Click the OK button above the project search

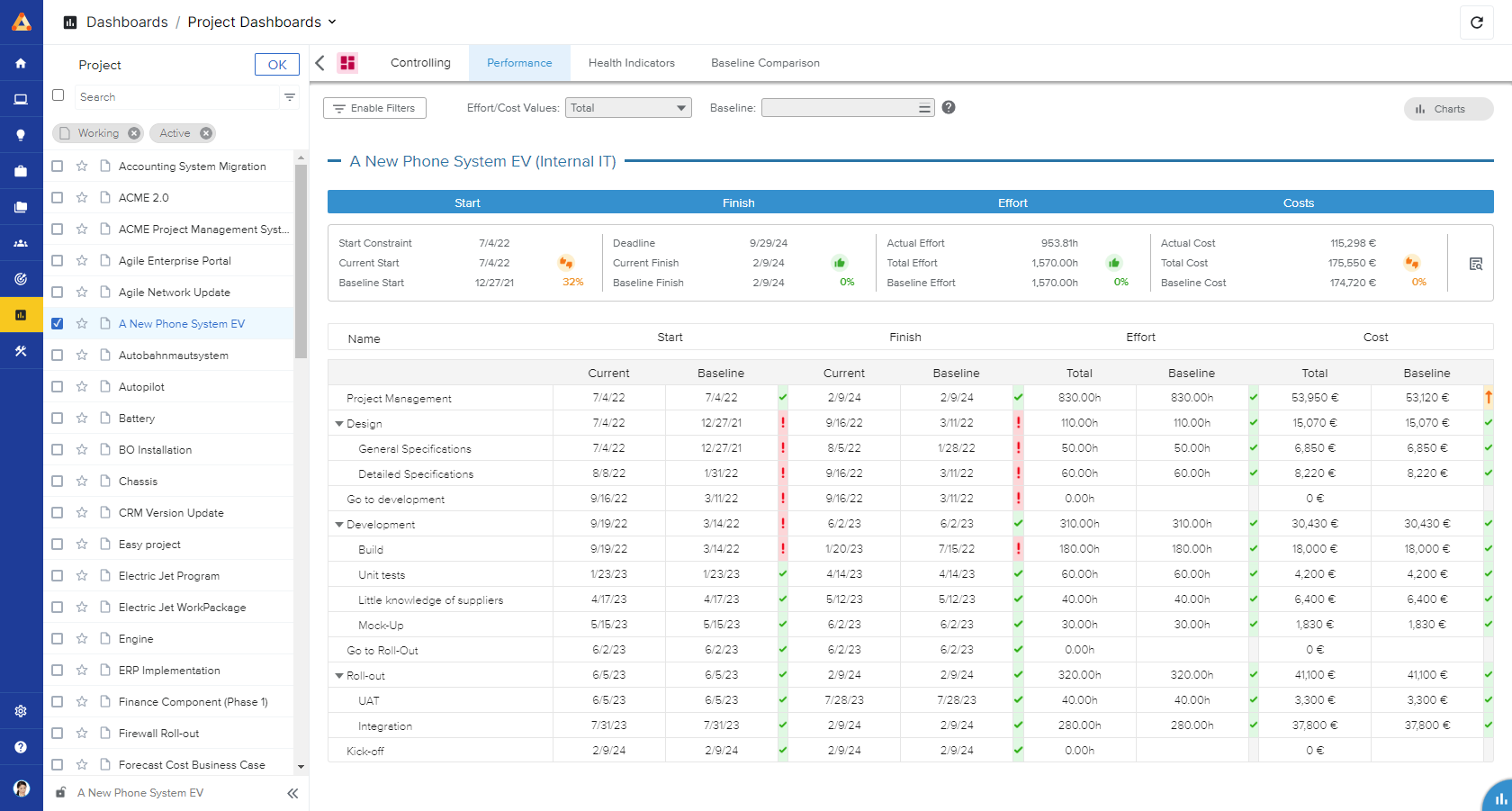coord(276,64)
